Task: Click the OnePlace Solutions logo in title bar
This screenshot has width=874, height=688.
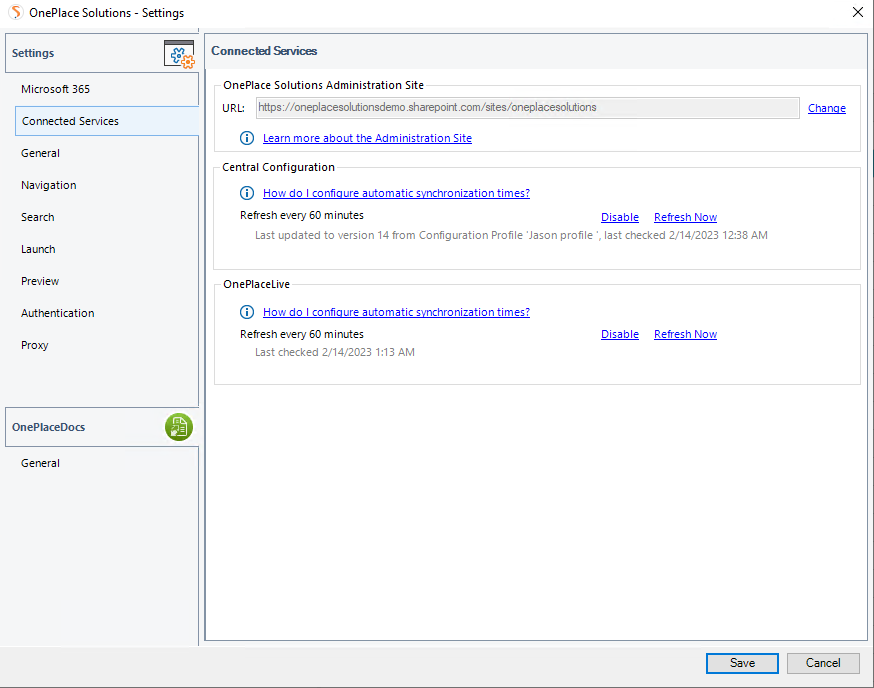Action: coord(15,13)
